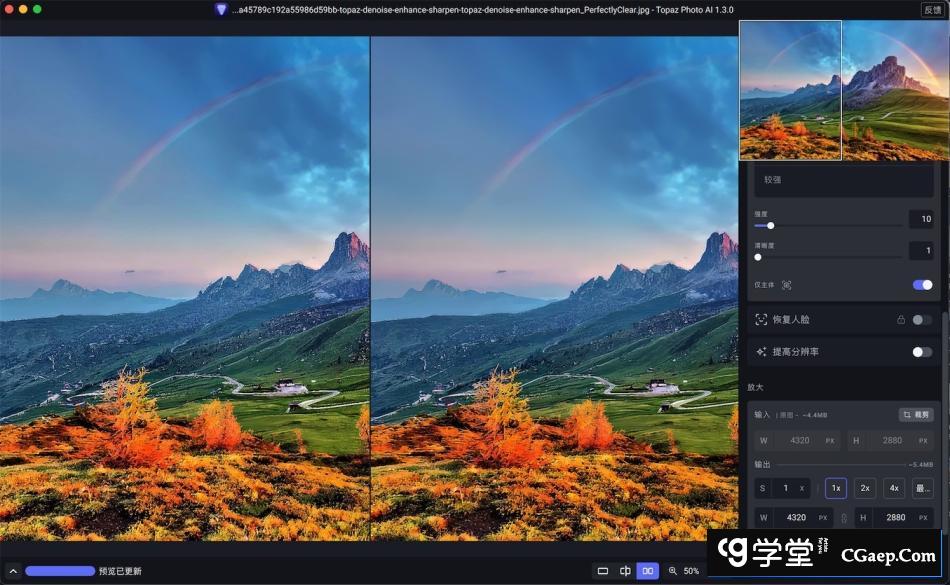950x585 pixels.
Task: Select the single view layout icon
Action: tap(602, 571)
